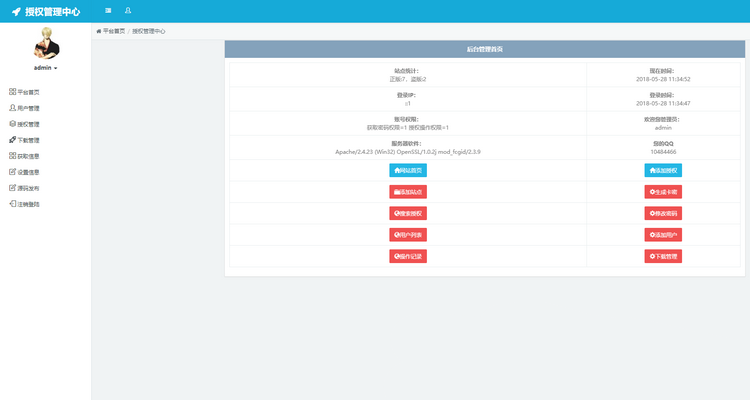Click the exit icon beside 注销登陆
This screenshot has height=400, width=750.
[x=12, y=204]
